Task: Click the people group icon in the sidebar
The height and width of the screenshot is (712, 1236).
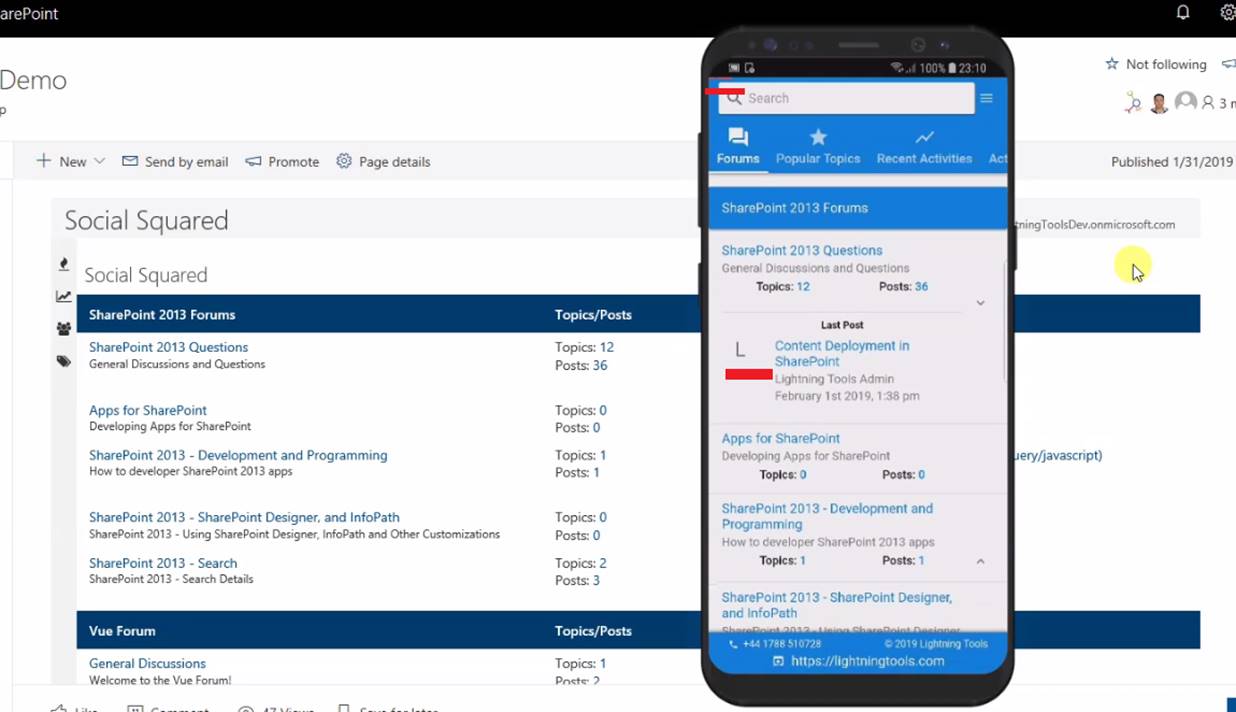Action: pyautogui.click(x=64, y=329)
